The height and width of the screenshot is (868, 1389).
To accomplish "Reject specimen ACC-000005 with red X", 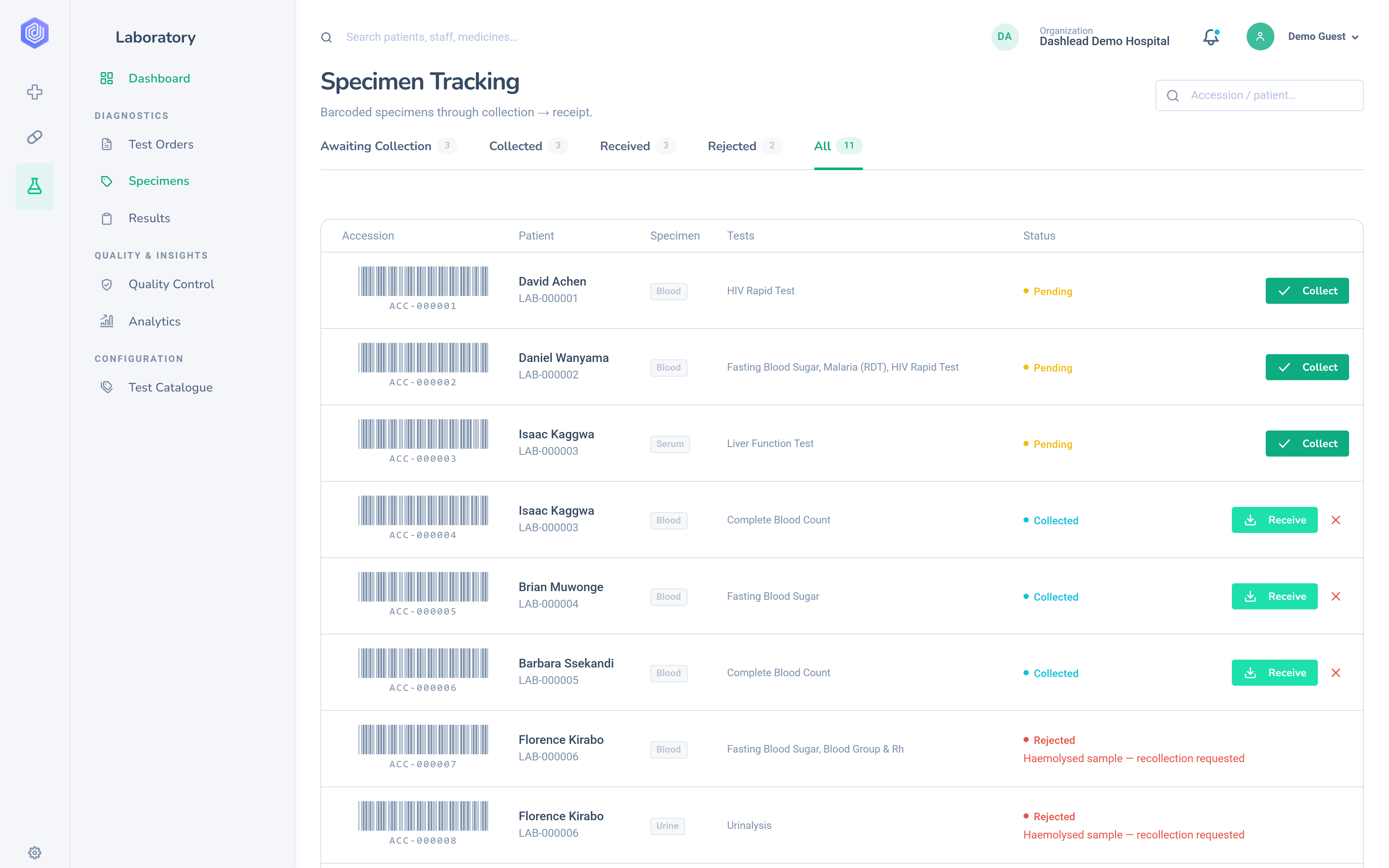I will pos(1336,597).
